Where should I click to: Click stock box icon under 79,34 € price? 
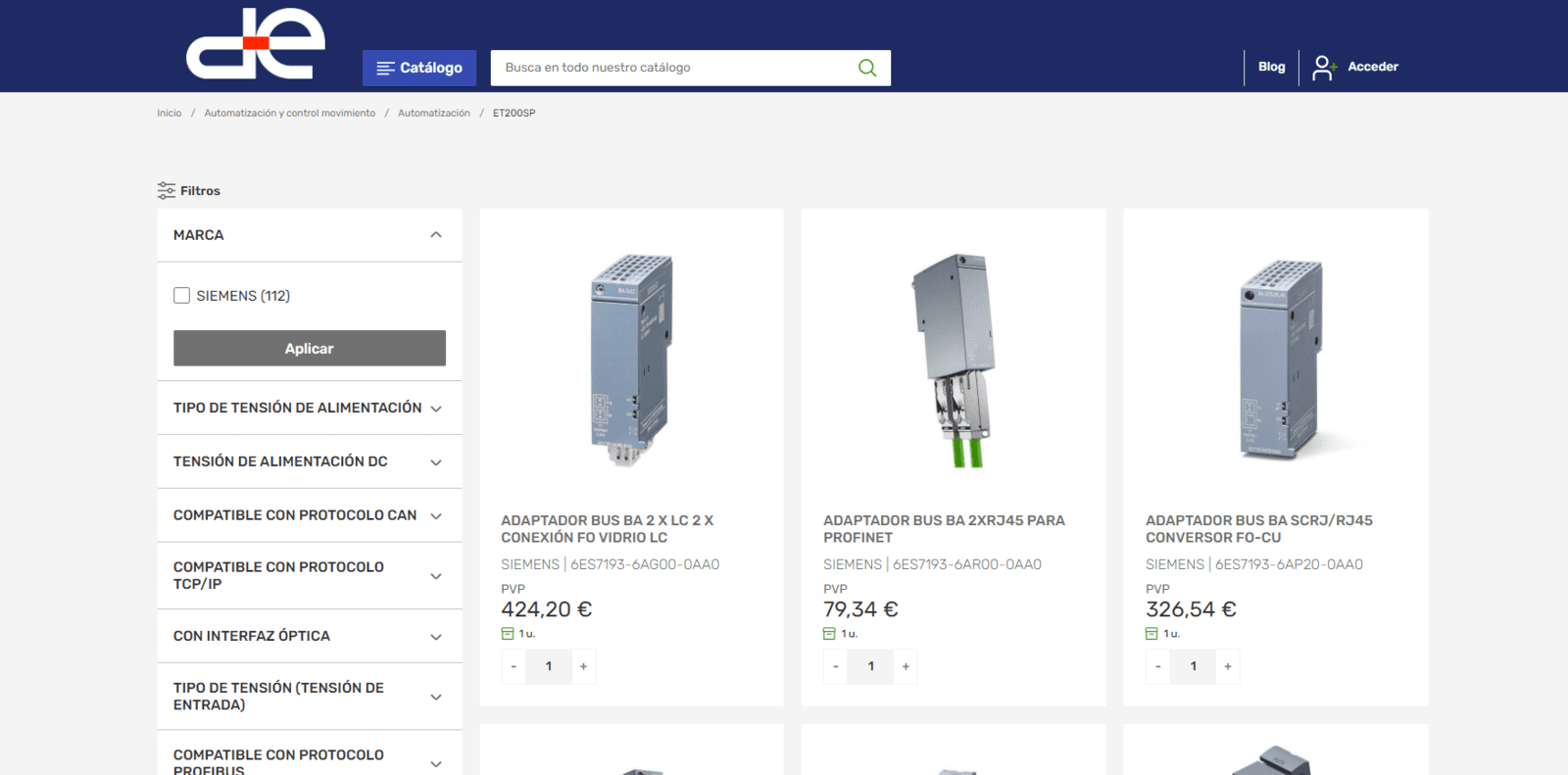pos(830,634)
